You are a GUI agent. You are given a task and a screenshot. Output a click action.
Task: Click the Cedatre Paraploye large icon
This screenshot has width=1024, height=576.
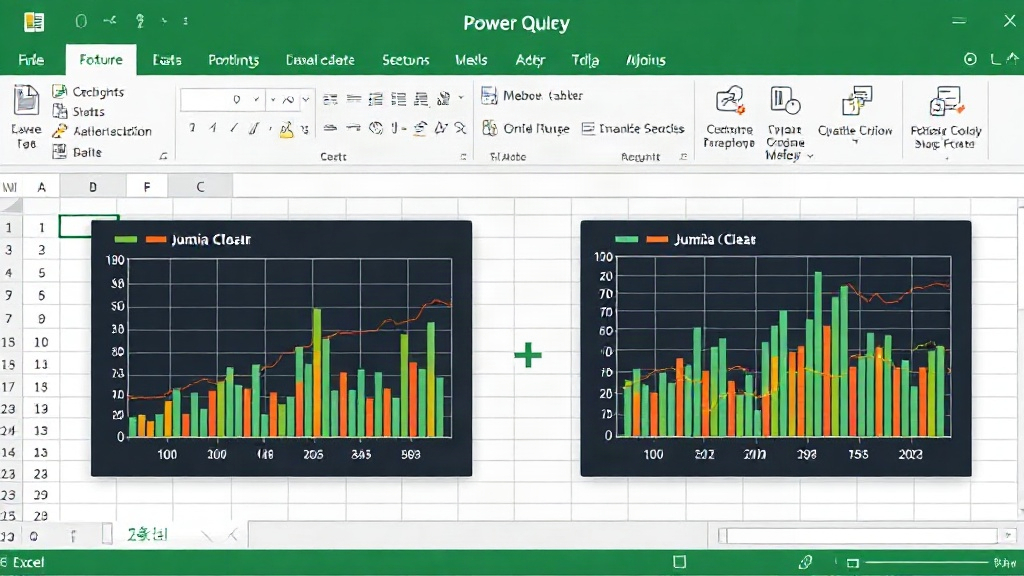[729, 101]
